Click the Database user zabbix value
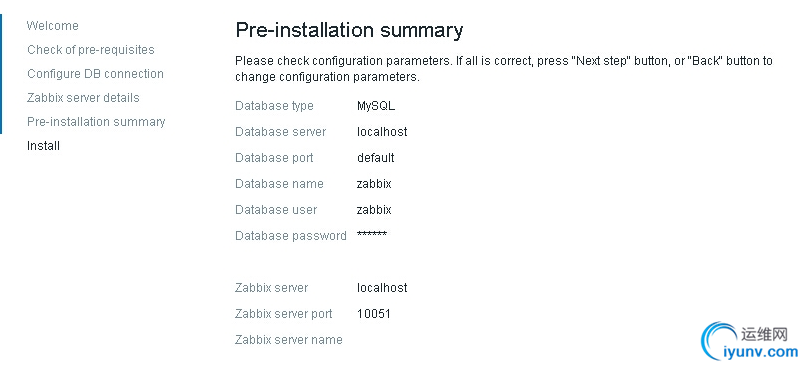 click(x=374, y=210)
